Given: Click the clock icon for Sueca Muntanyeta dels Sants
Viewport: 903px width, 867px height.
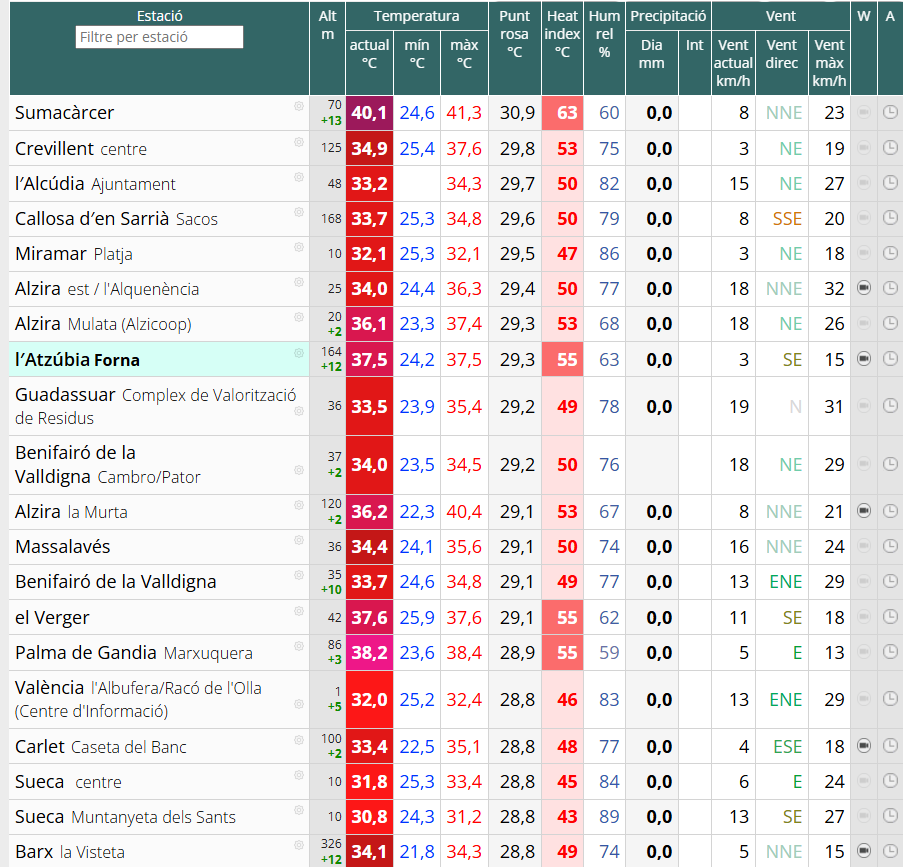Looking at the screenshot, I should click(890, 816).
